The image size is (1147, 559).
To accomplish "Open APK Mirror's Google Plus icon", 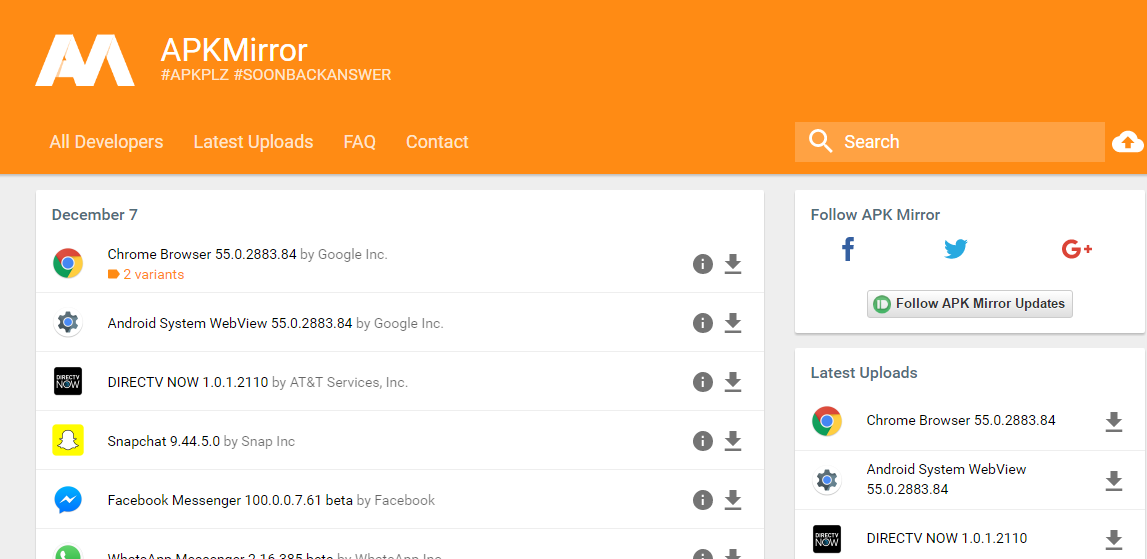I will [1077, 249].
